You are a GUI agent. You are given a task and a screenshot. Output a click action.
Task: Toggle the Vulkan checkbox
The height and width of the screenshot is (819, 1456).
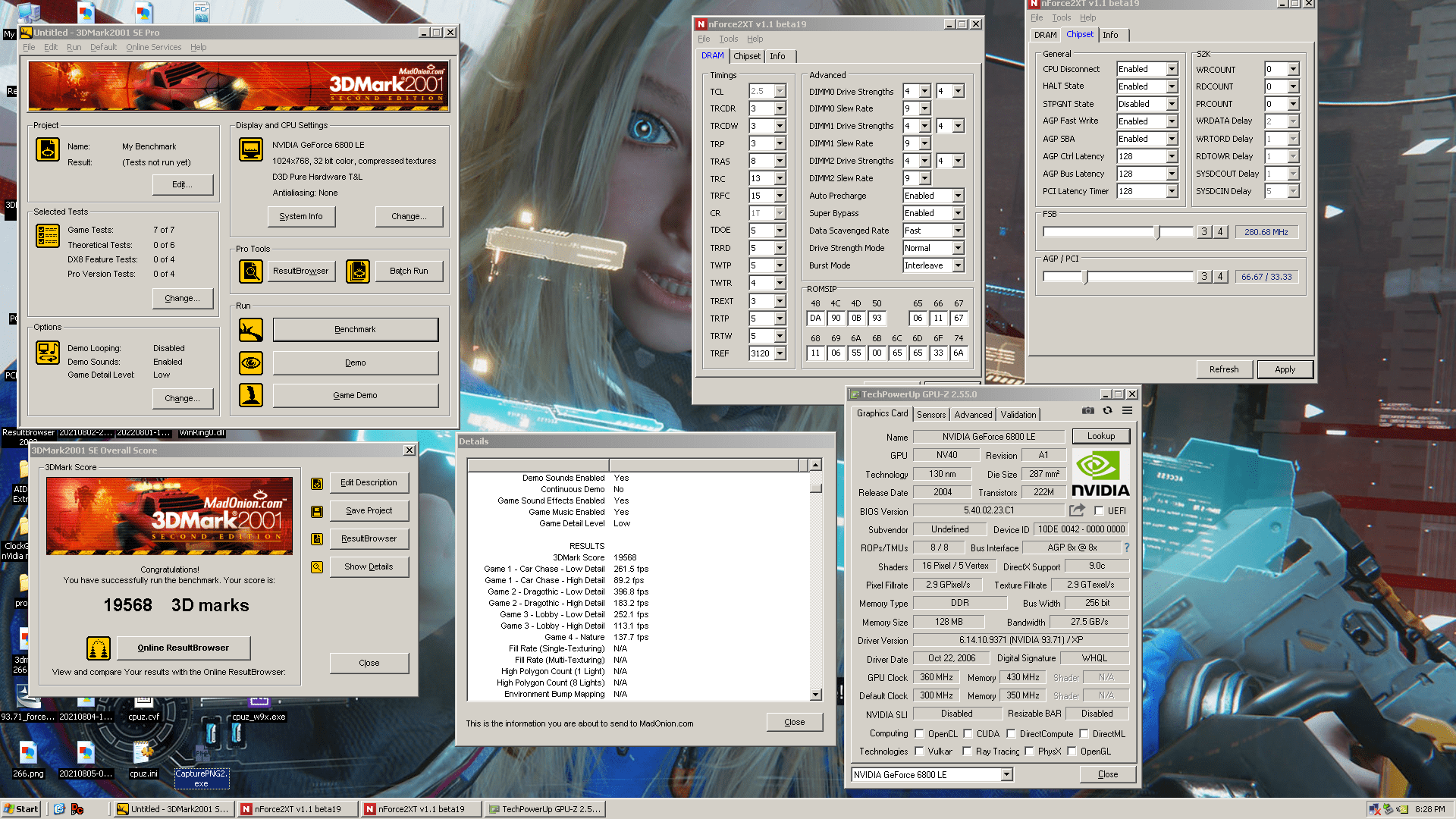(919, 752)
